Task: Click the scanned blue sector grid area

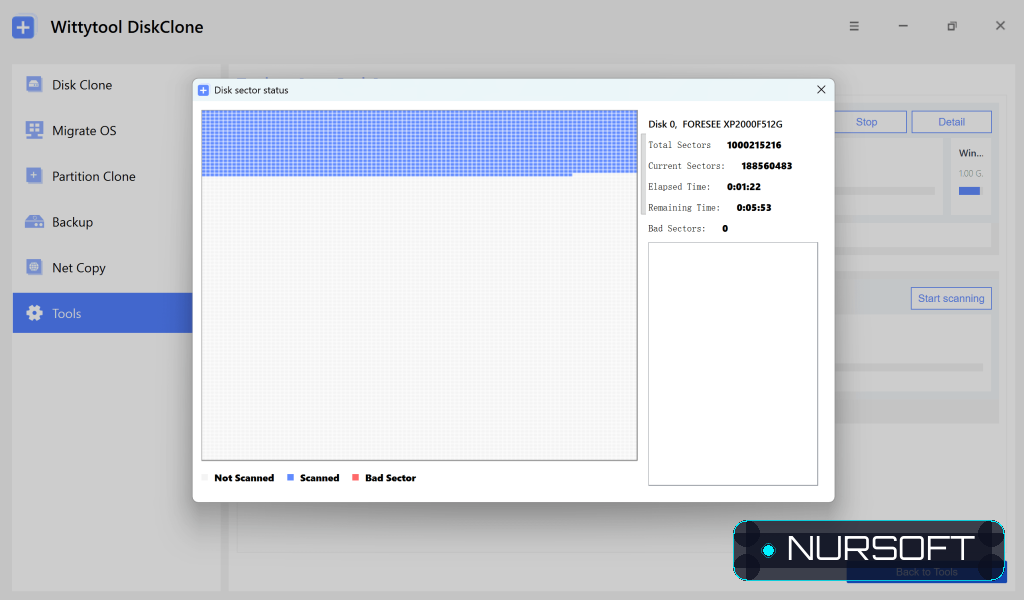Action: (x=419, y=142)
